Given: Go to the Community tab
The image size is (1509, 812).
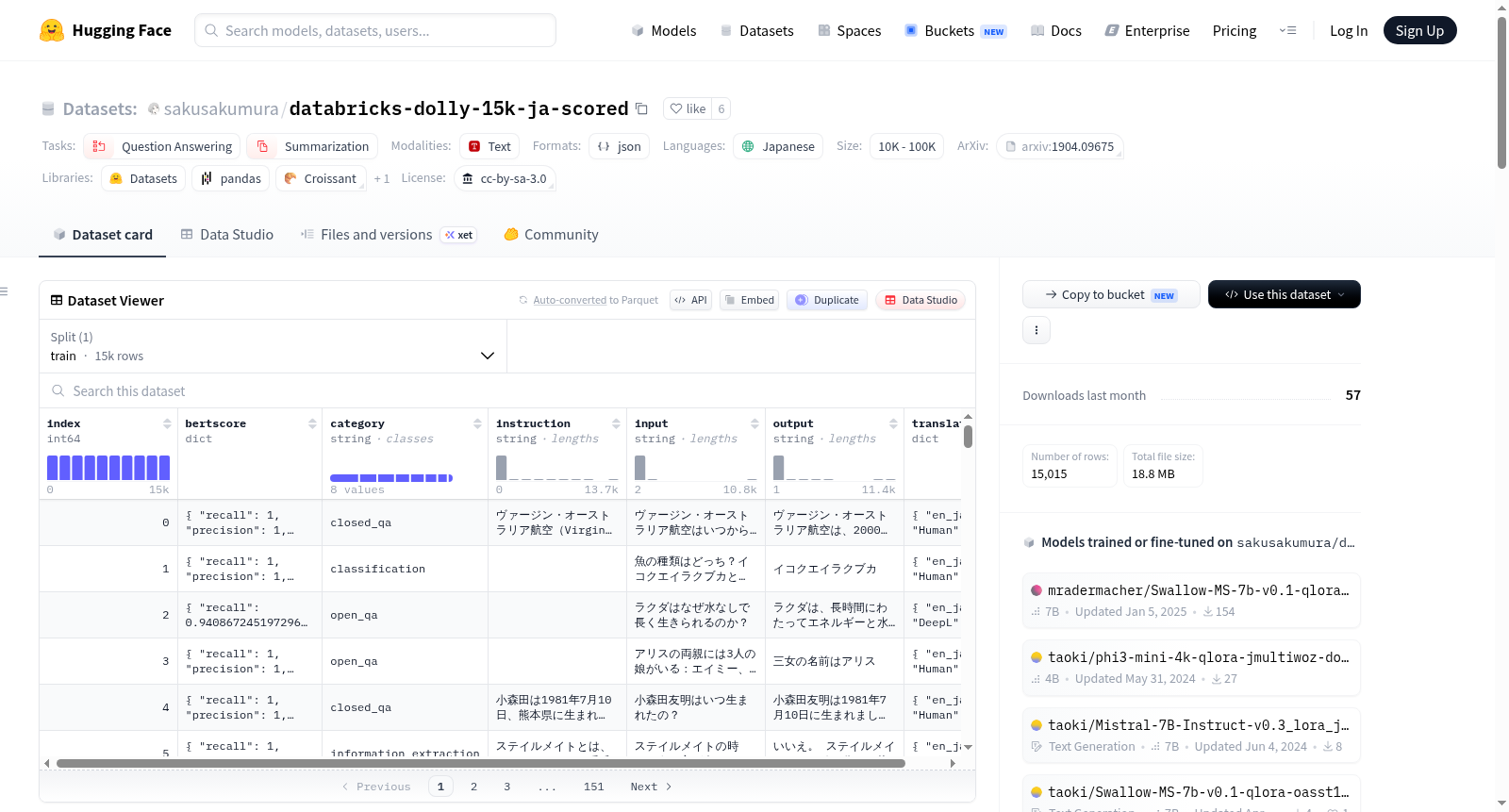Looking at the screenshot, I should pyautogui.click(x=552, y=235).
